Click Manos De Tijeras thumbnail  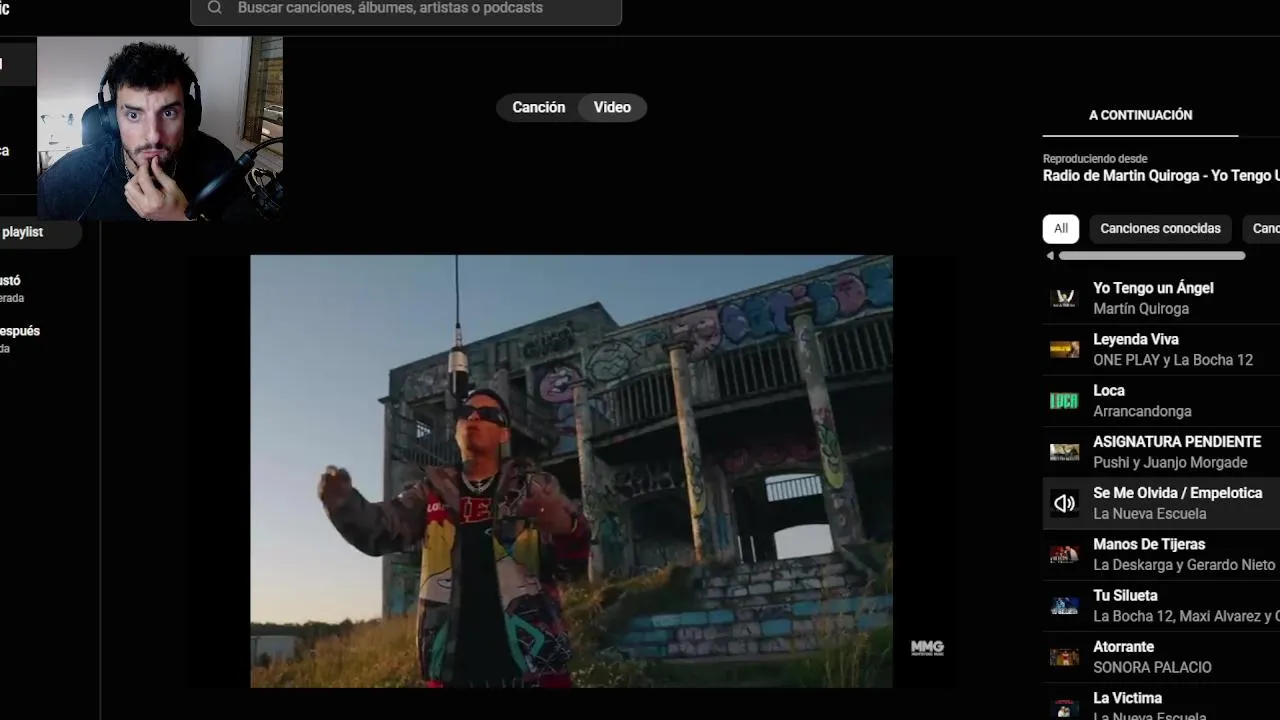point(1064,554)
